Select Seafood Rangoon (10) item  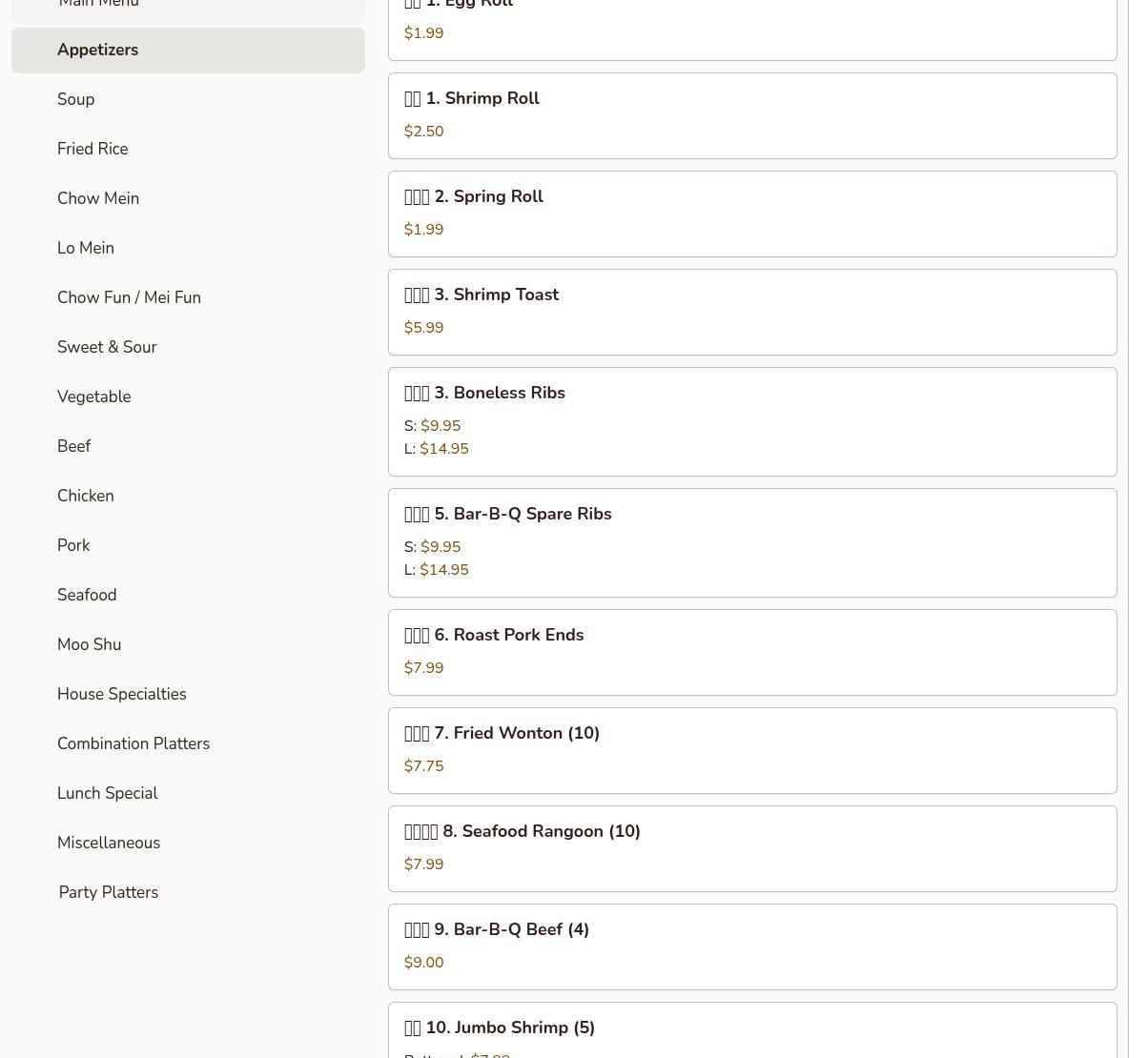coord(751,848)
